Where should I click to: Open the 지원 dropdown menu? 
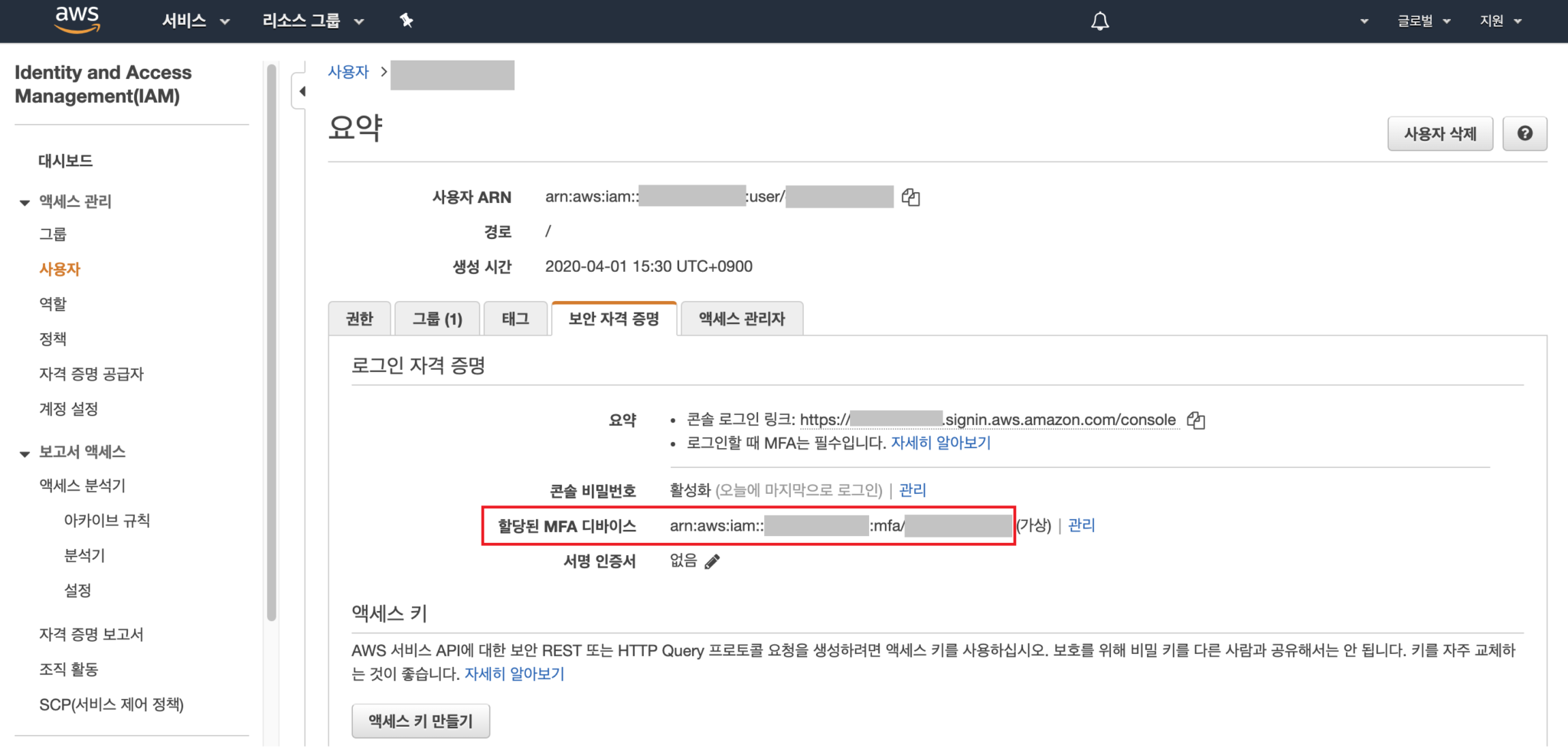1499,21
